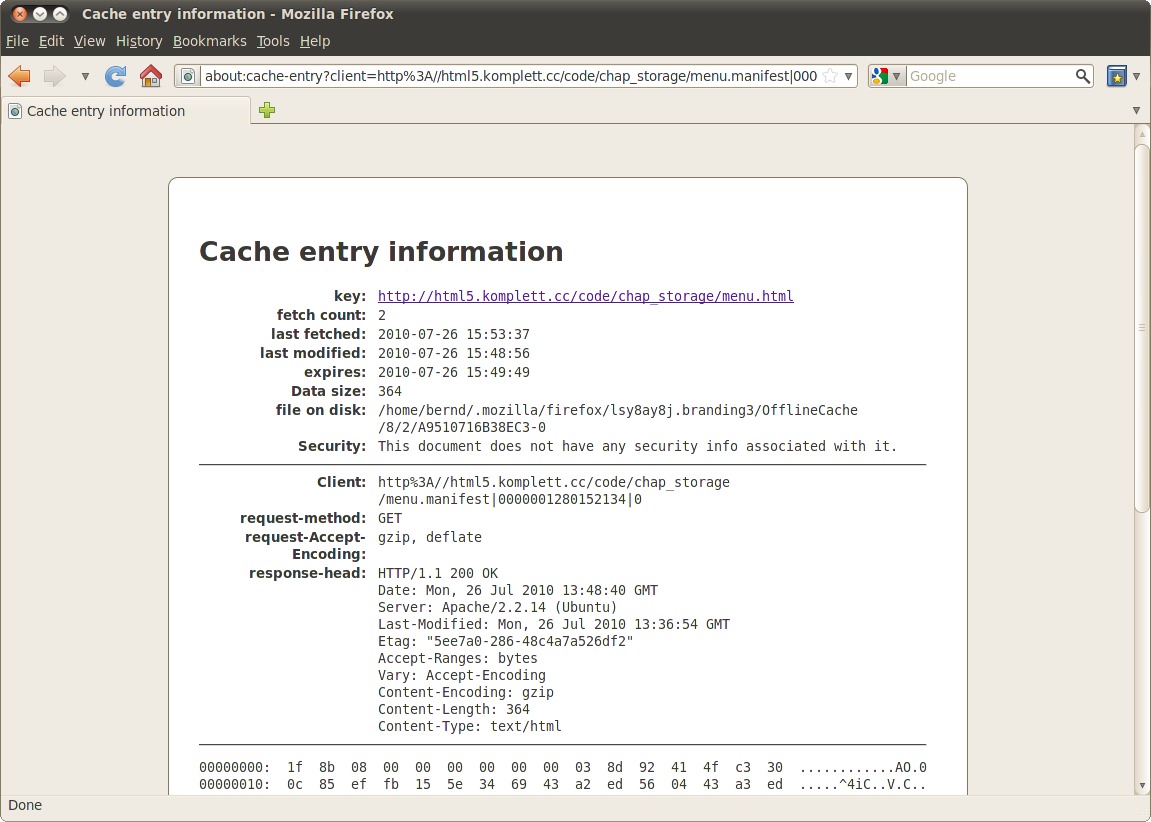The image size is (1151, 822).
Task: Click the search magnifier icon
Action: click(x=1082, y=76)
